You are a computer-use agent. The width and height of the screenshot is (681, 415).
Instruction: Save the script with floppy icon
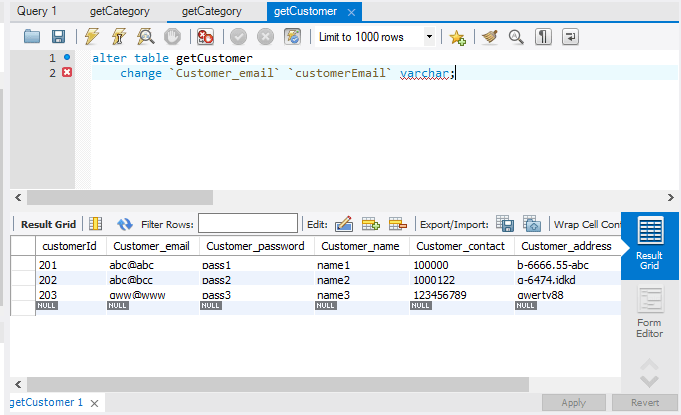[x=58, y=37]
